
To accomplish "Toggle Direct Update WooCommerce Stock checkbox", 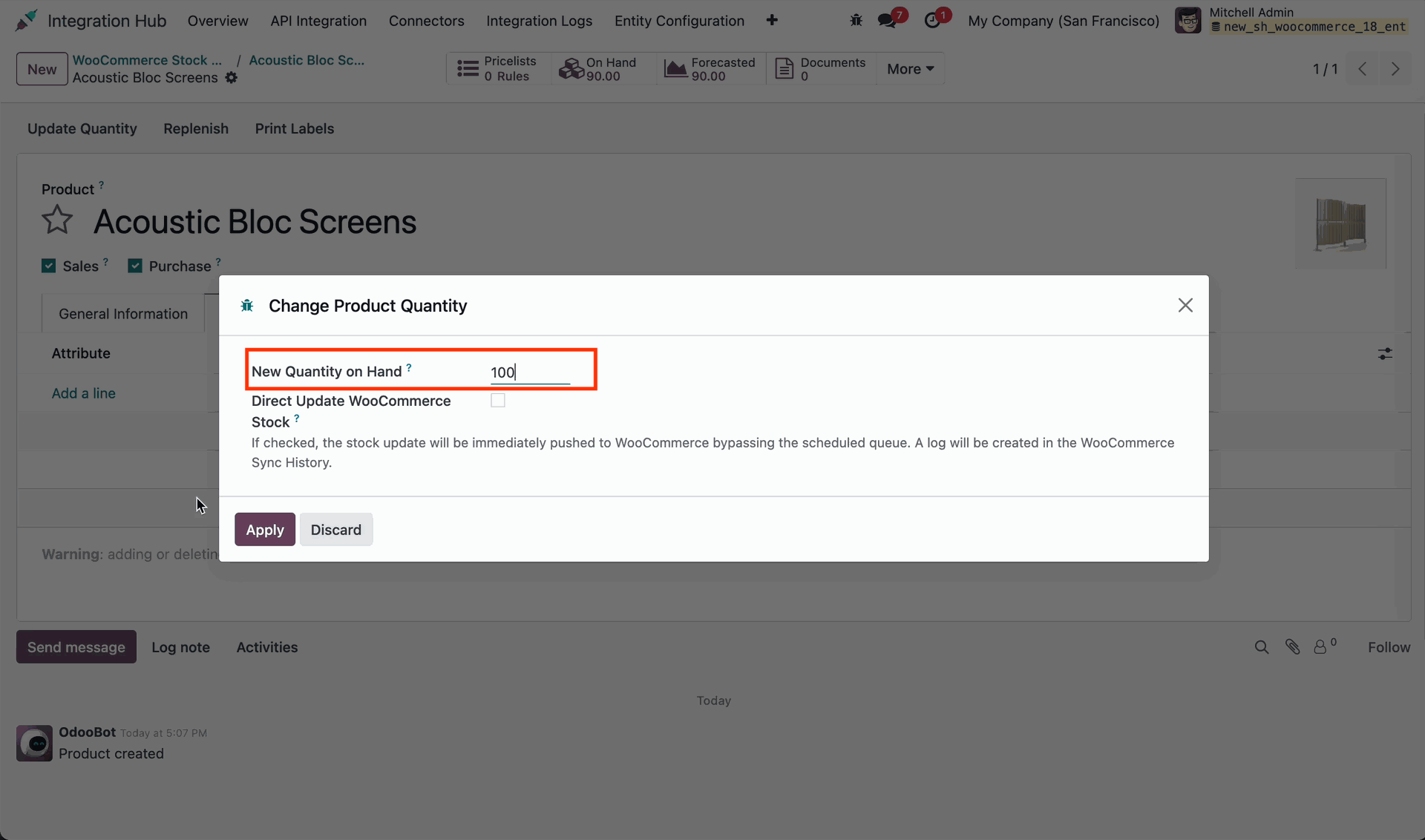I will (x=498, y=401).
